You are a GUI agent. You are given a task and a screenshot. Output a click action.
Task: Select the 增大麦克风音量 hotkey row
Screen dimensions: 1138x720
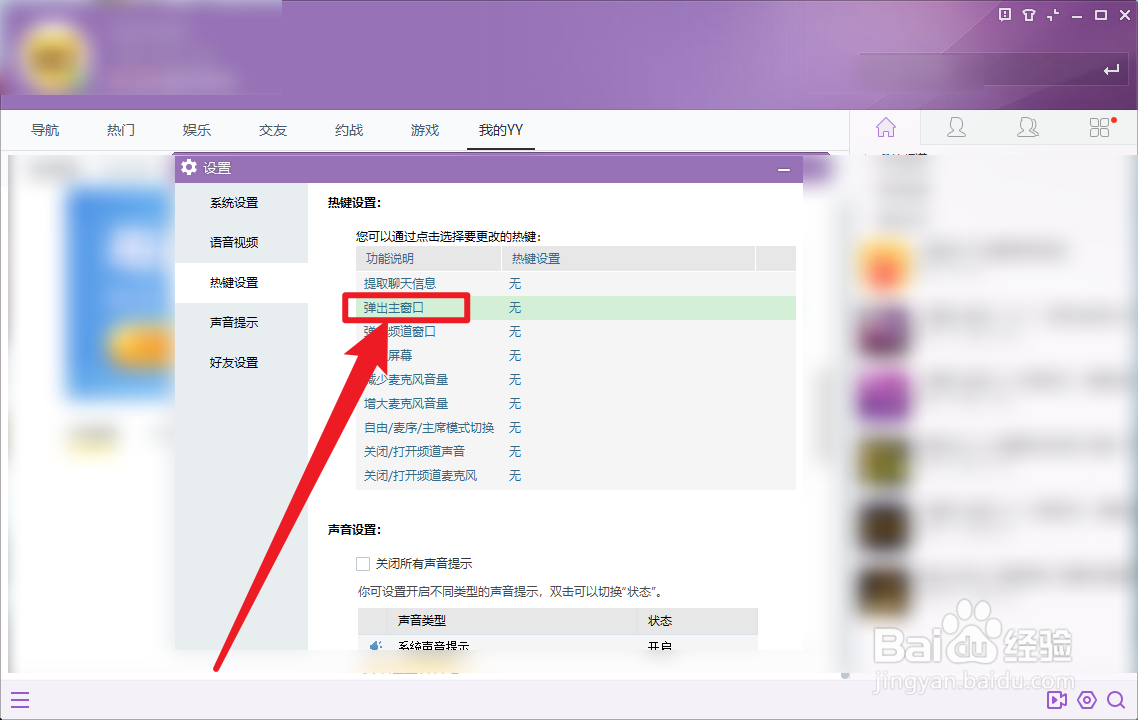[x=576, y=404]
